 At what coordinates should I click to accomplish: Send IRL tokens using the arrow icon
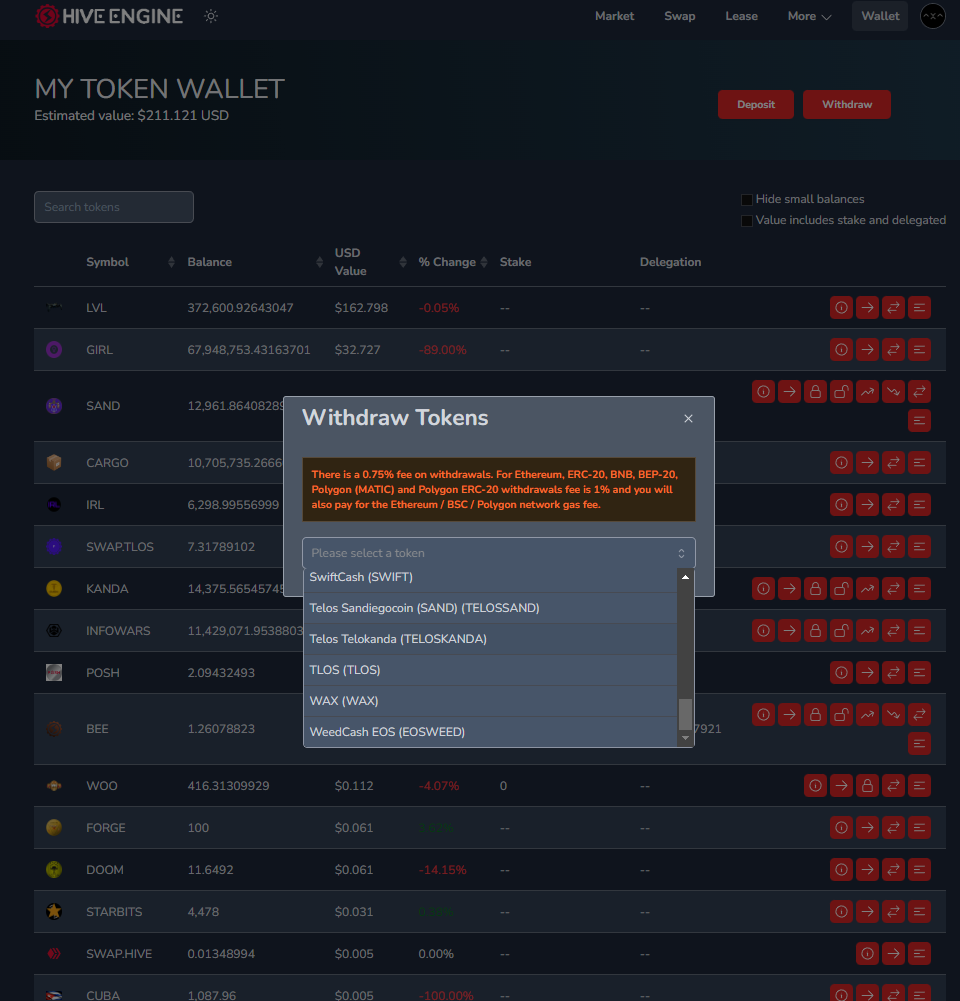click(867, 504)
